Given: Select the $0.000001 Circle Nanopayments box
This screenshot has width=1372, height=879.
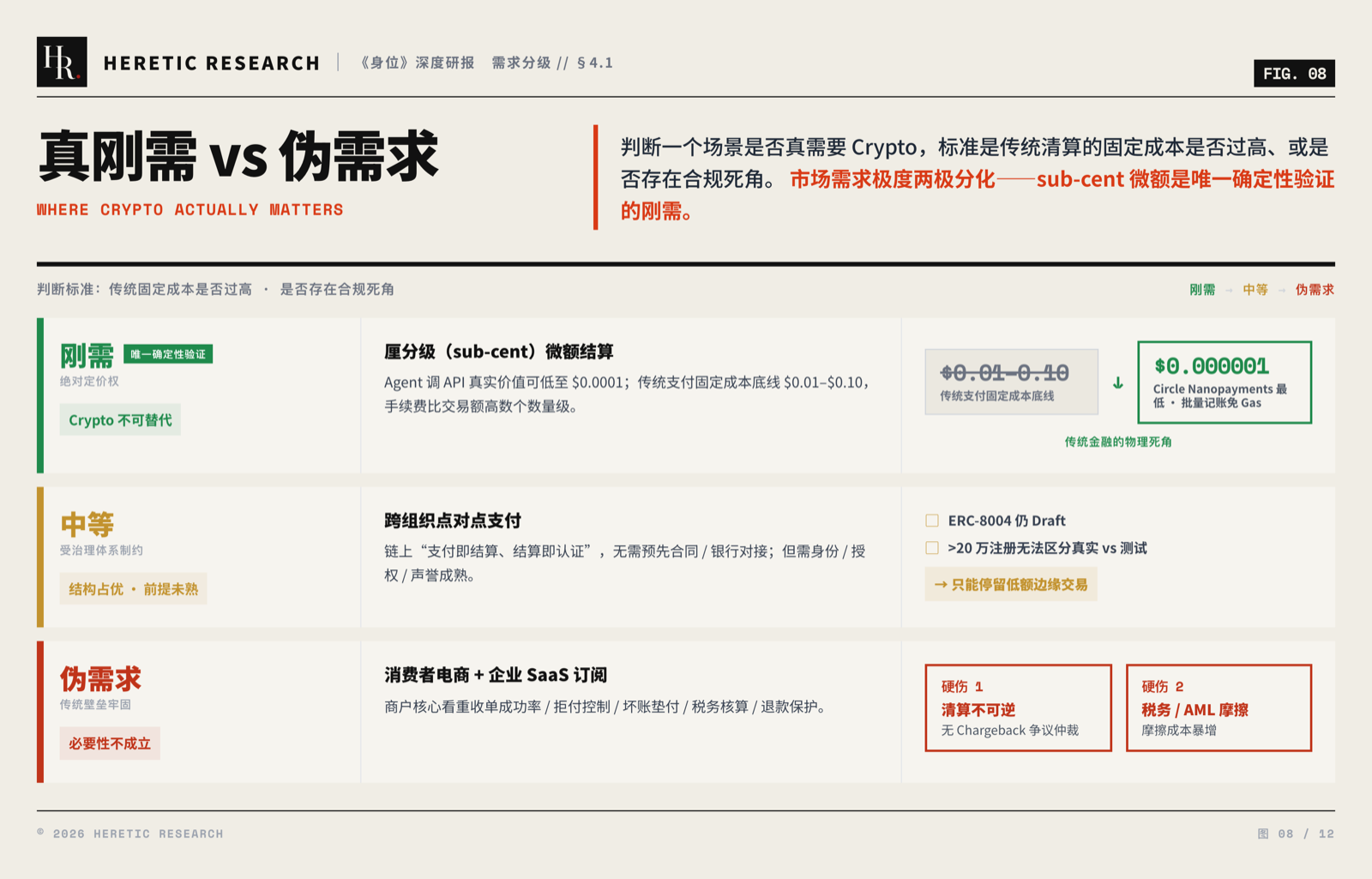Looking at the screenshot, I should [1225, 382].
